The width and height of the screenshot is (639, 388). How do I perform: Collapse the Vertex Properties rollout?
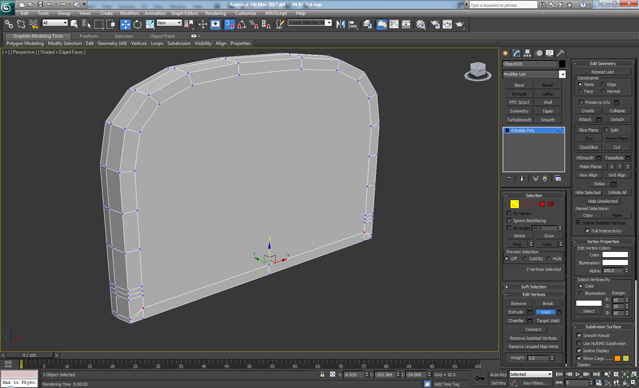pos(603,242)
